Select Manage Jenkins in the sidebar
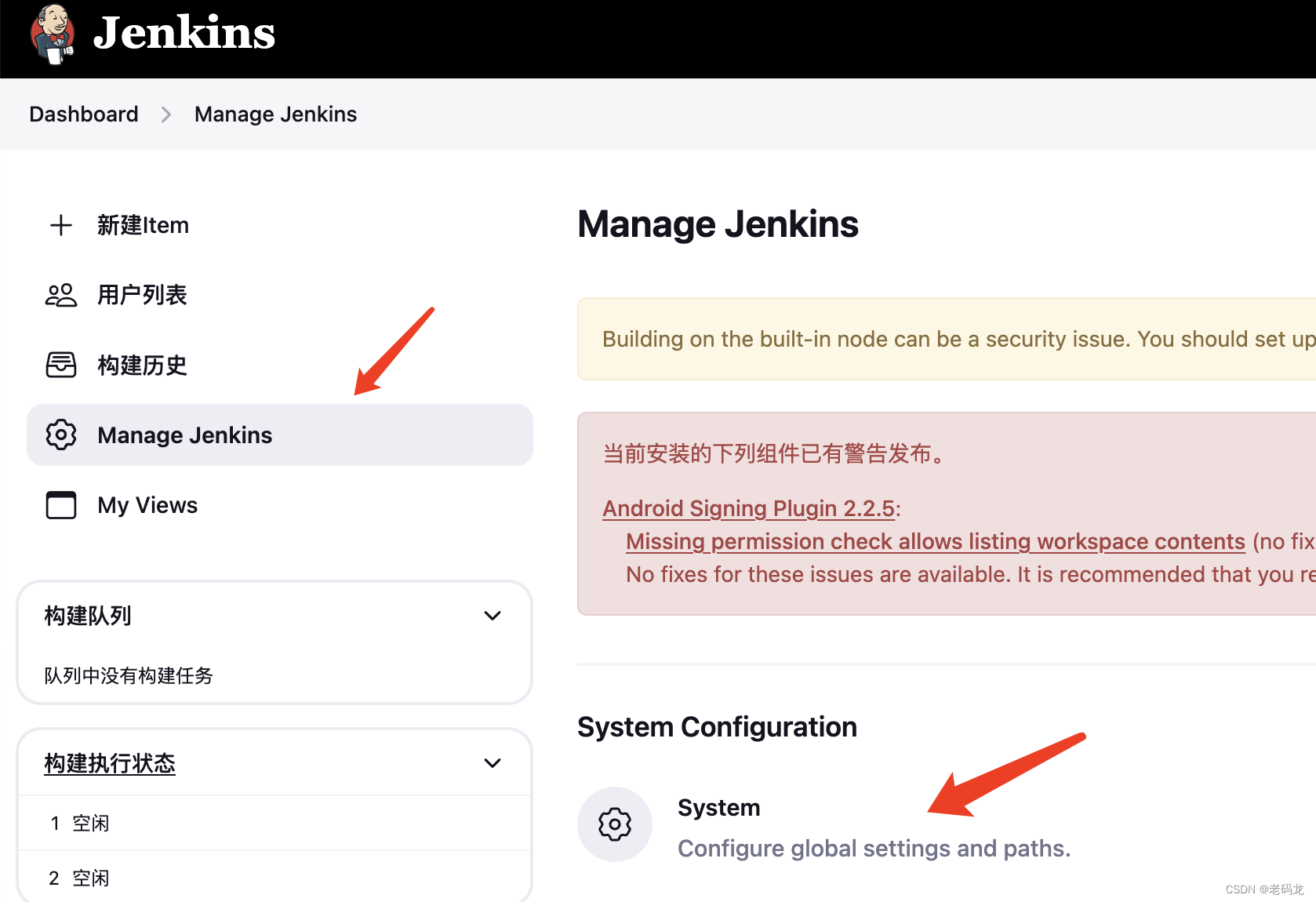This screenshot has height=902, width=1316. pos(280,435)
